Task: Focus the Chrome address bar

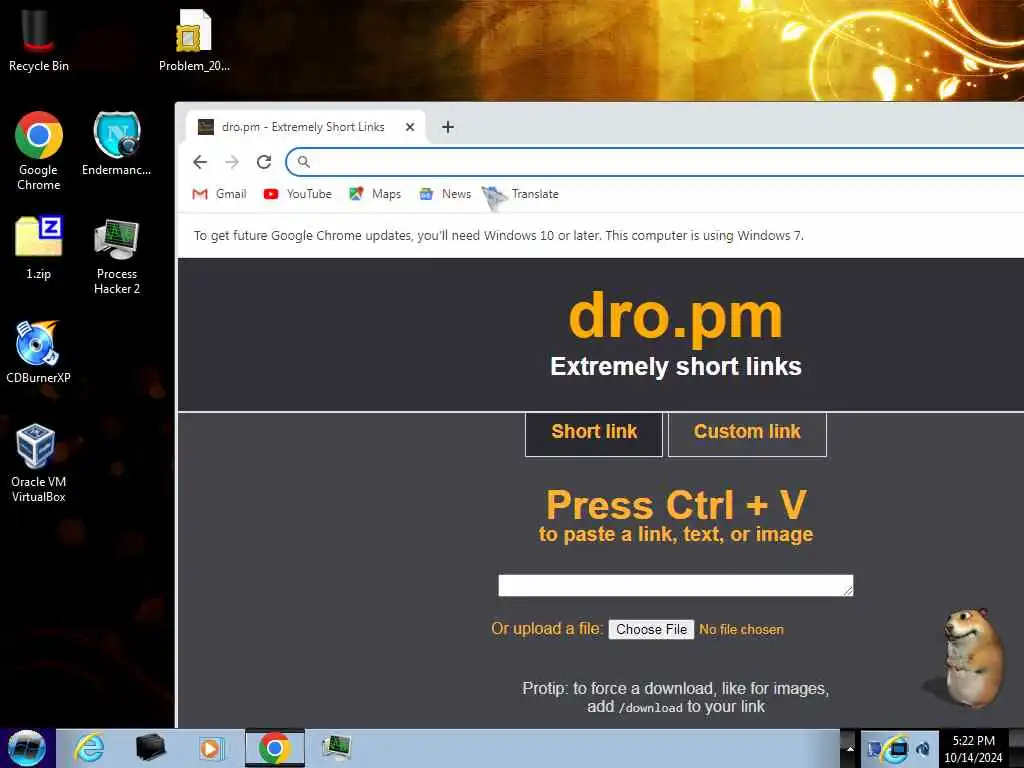Action: (x=656, y=162)
